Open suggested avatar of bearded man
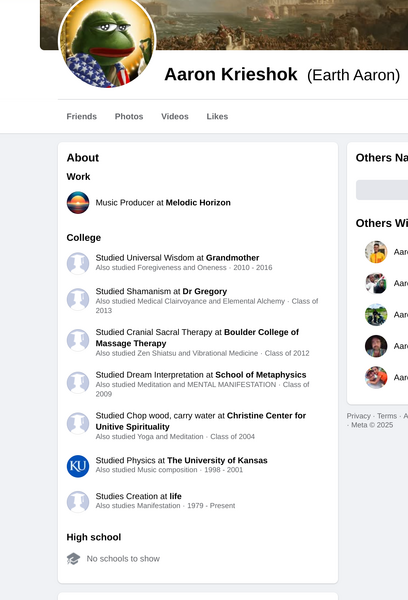Viewport: 408px width, 600px height. tap(376, 346)
